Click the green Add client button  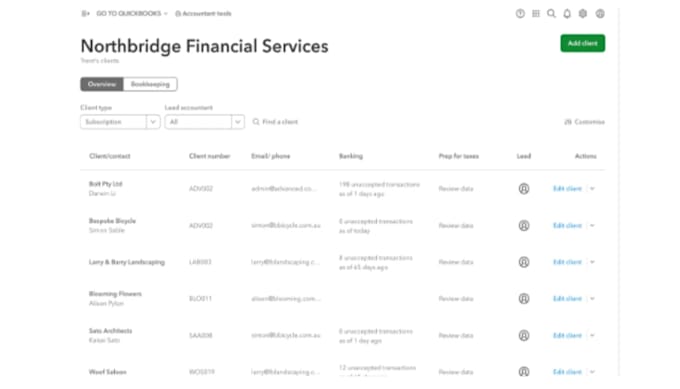582,43
